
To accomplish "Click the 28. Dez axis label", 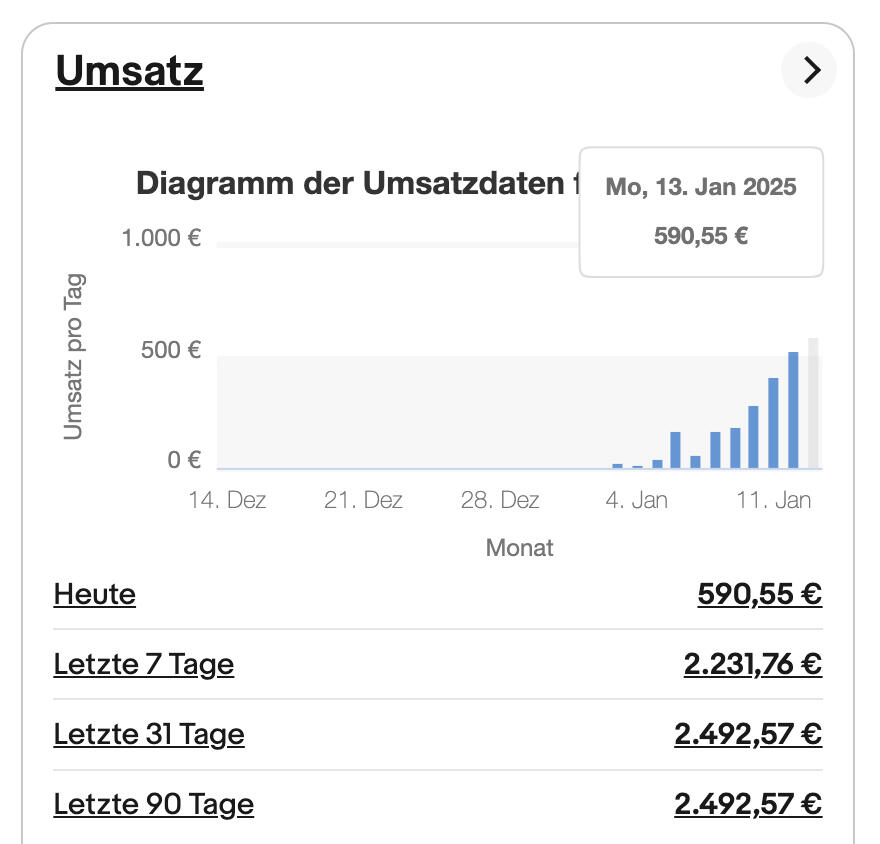I will 500,500.
